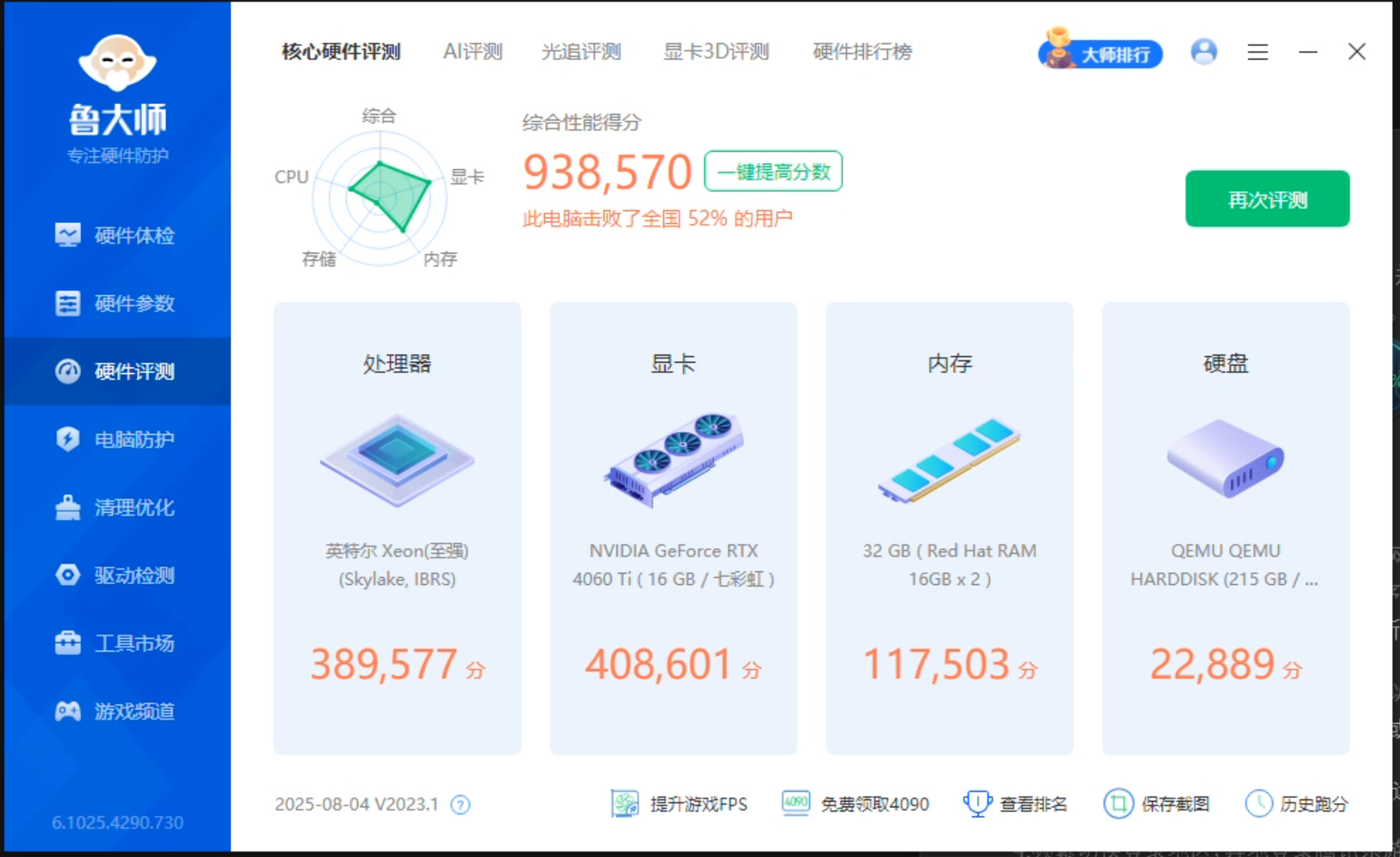Click the 保存截图 crop icon
This screenshot has width=1400, height=857.
[x=1118, y=803]
